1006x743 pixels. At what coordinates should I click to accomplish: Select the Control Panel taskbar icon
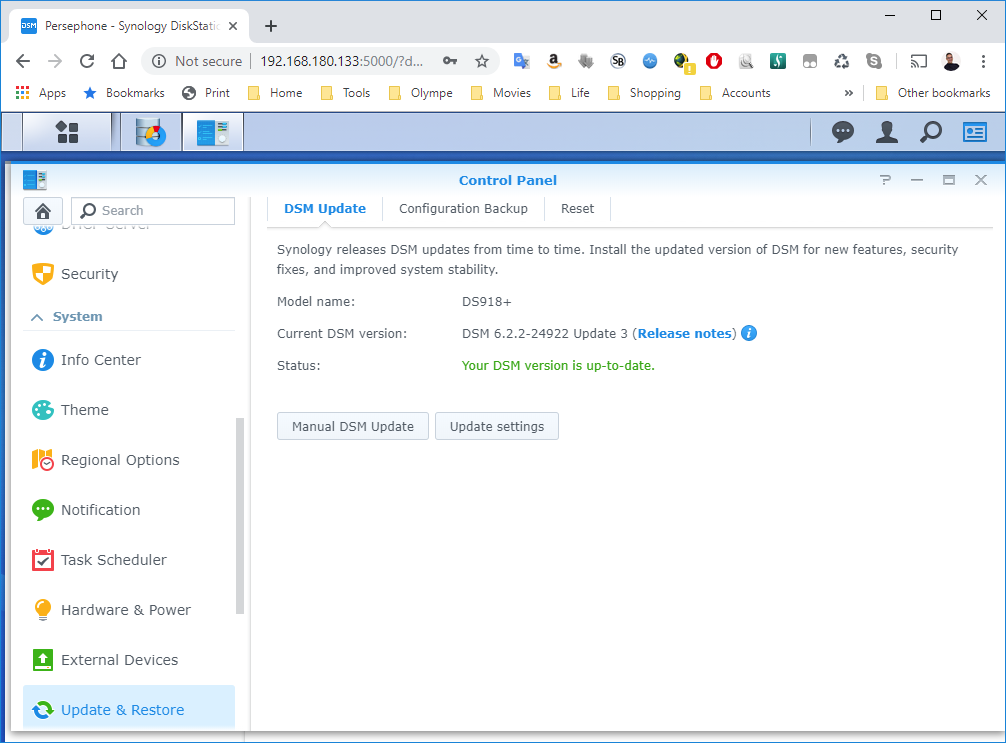click(212, 132)
